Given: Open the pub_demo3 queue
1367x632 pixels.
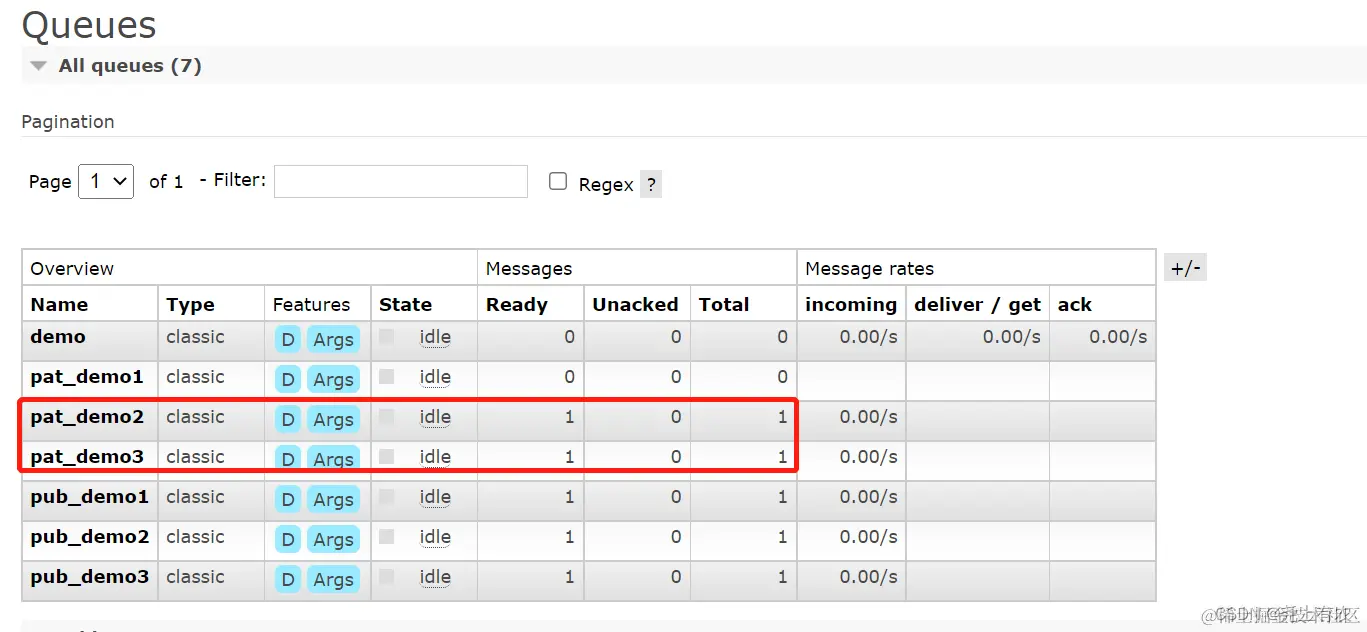Looking at the screenshot, I should (x=89, y=577).
